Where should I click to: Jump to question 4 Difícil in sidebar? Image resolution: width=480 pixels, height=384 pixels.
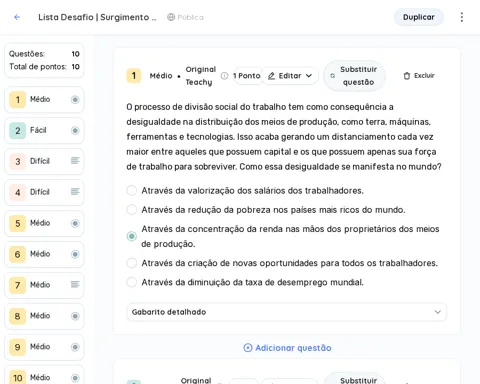44,192
